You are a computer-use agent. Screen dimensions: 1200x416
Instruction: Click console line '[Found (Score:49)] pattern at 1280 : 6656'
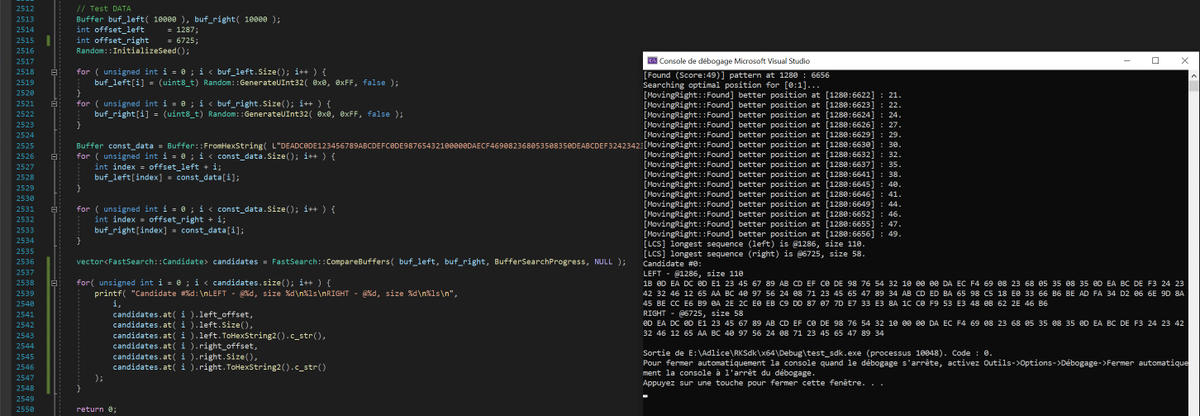738,76
